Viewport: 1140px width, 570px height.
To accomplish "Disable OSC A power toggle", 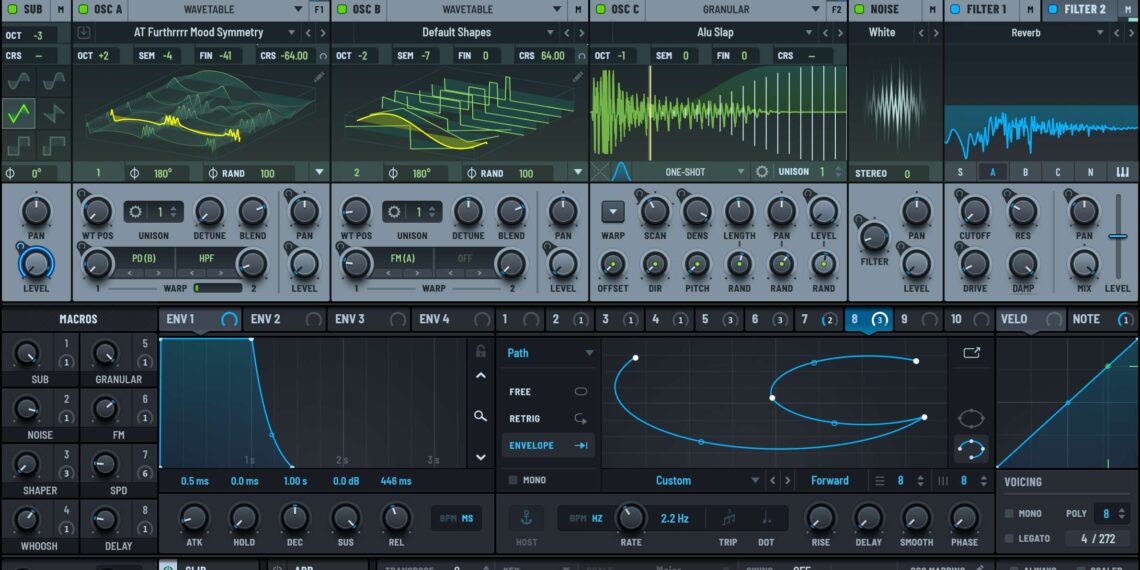I will 84,9.
